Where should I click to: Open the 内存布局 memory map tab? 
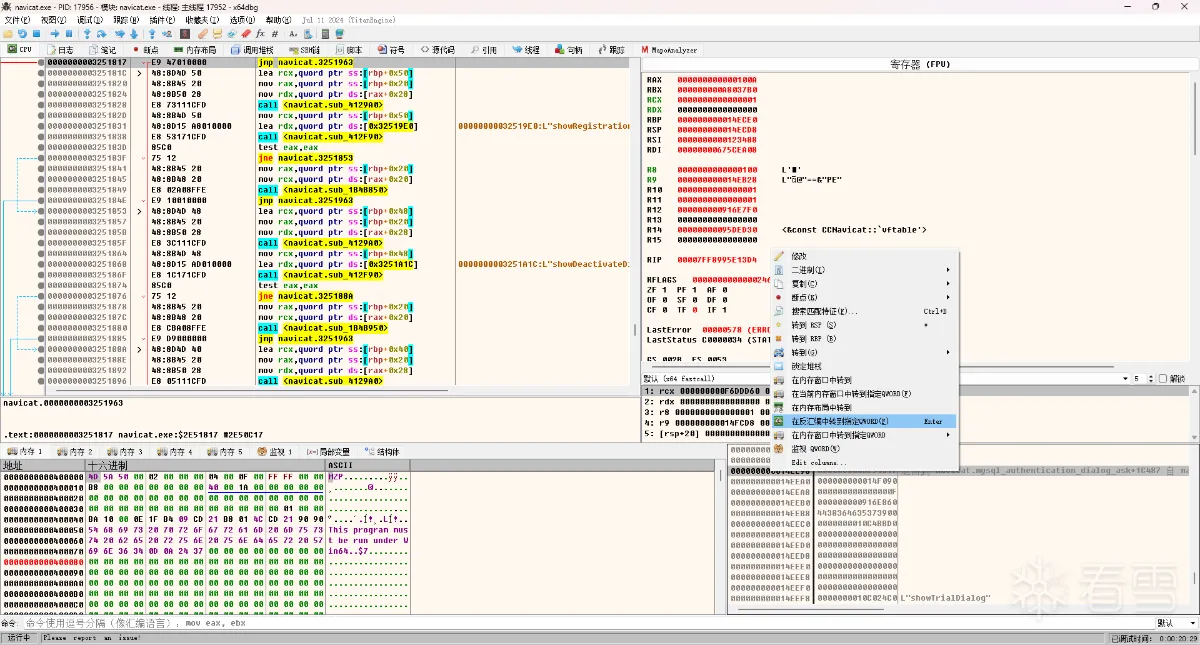pyautogui.click(x=194, y=50)
